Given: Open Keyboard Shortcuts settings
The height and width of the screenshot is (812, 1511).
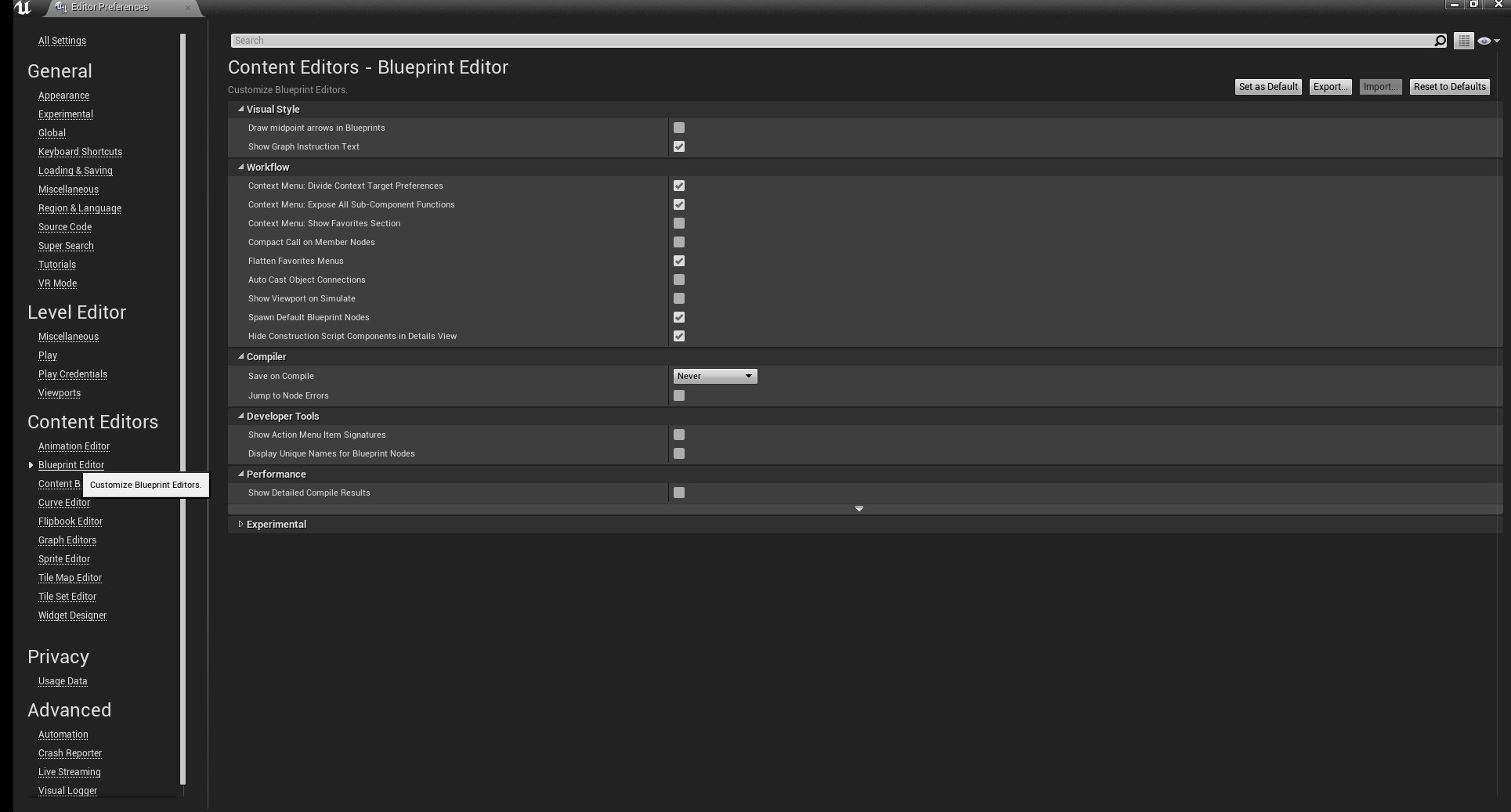Looking at the screenshot, I should pos(80,152).
